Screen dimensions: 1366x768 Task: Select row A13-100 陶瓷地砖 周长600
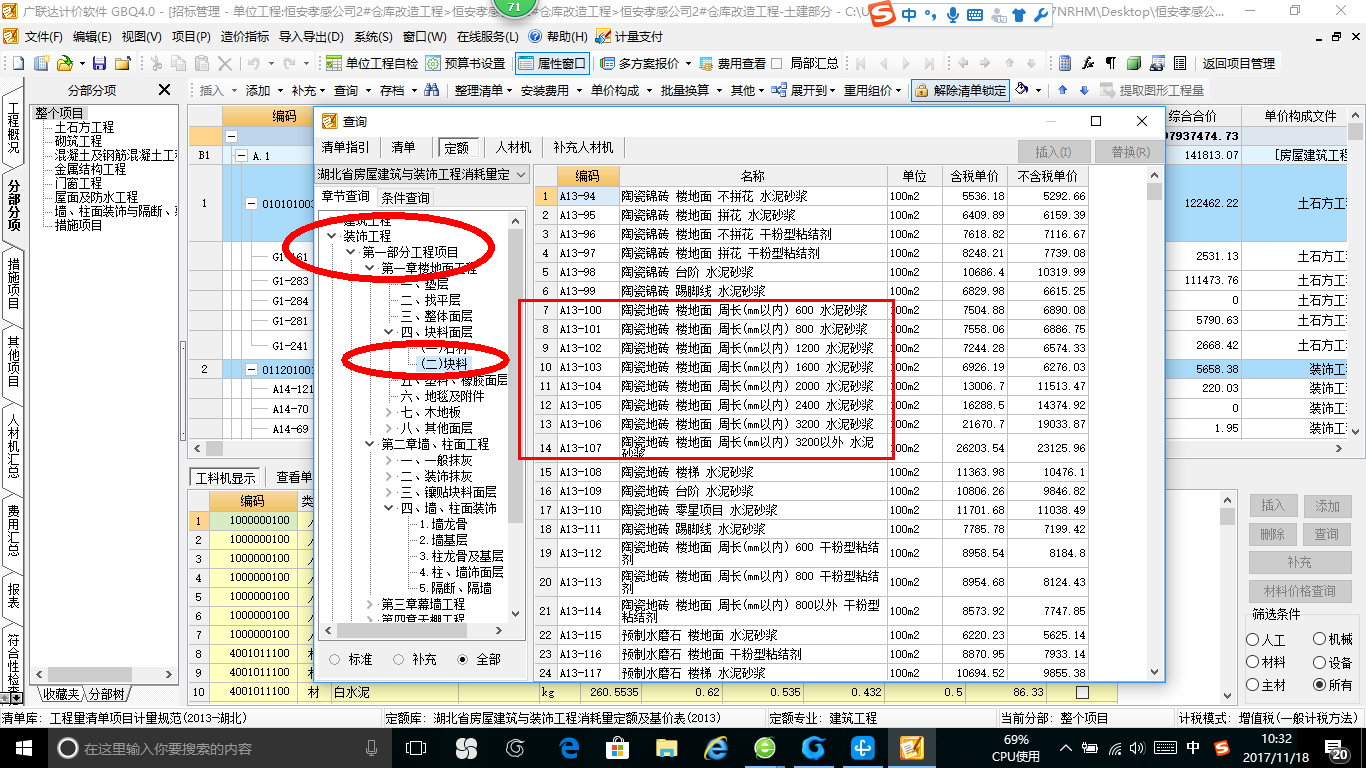811,310
